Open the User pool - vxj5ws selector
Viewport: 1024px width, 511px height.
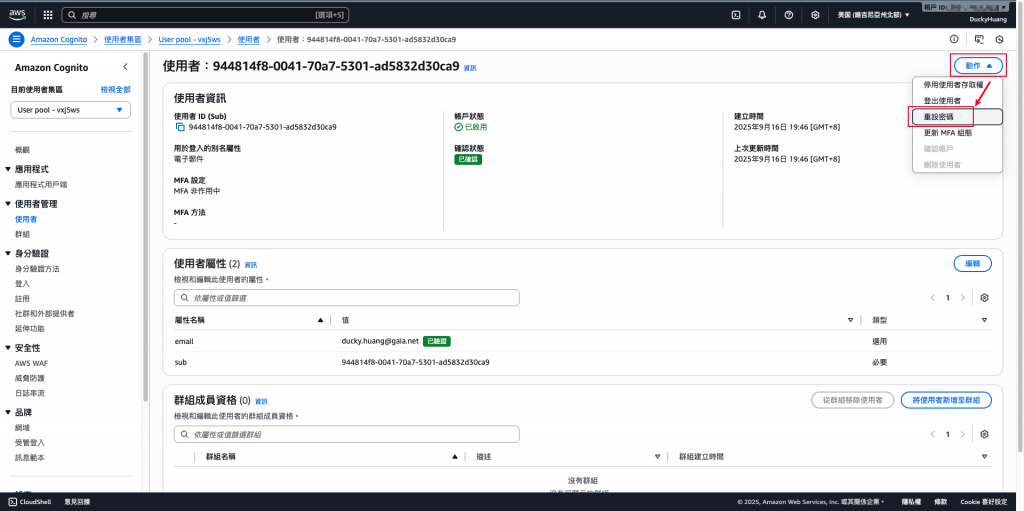coord(71,110)
